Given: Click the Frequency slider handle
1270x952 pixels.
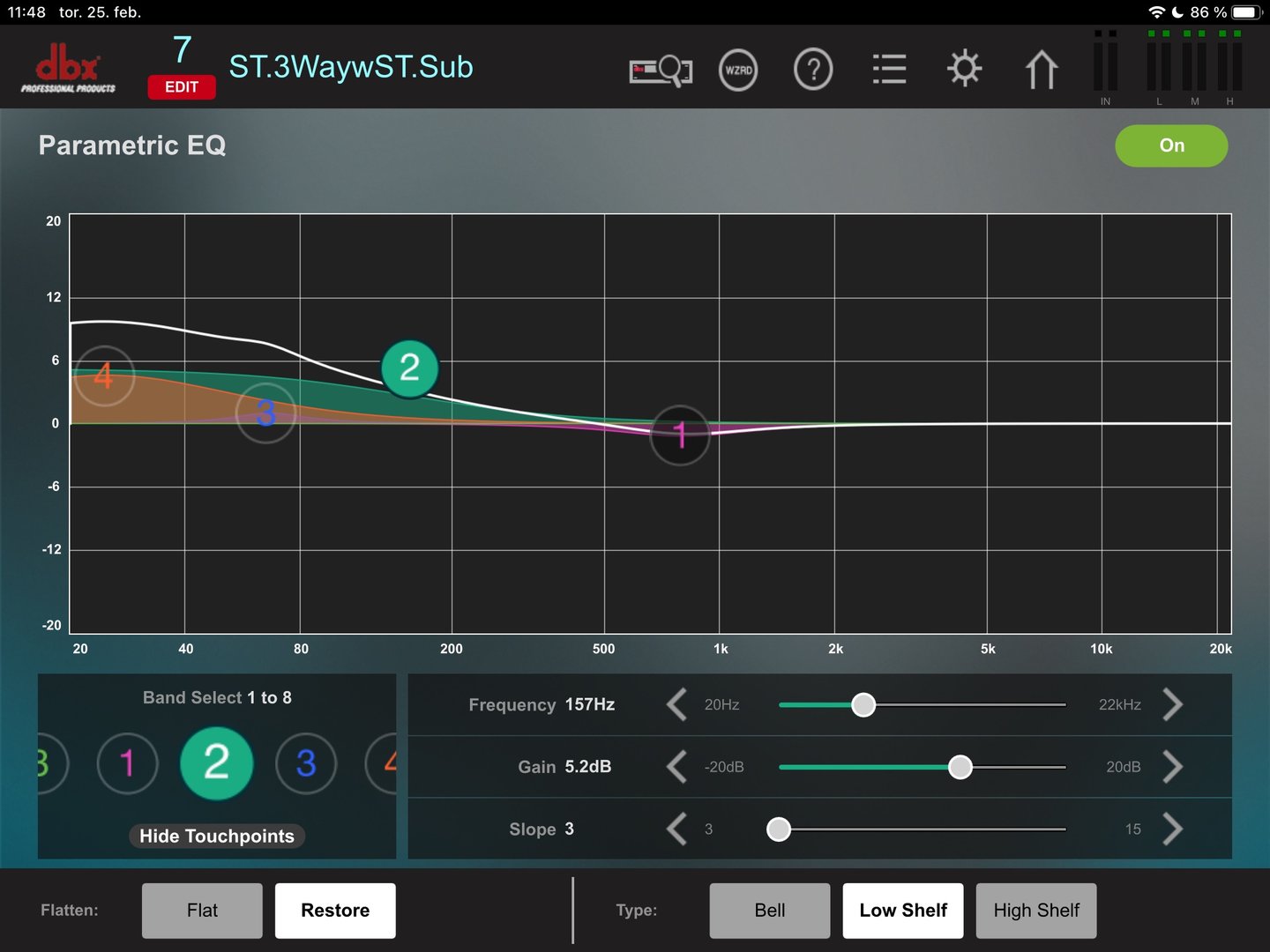Looking at the screenshot, I should point(863,704).
